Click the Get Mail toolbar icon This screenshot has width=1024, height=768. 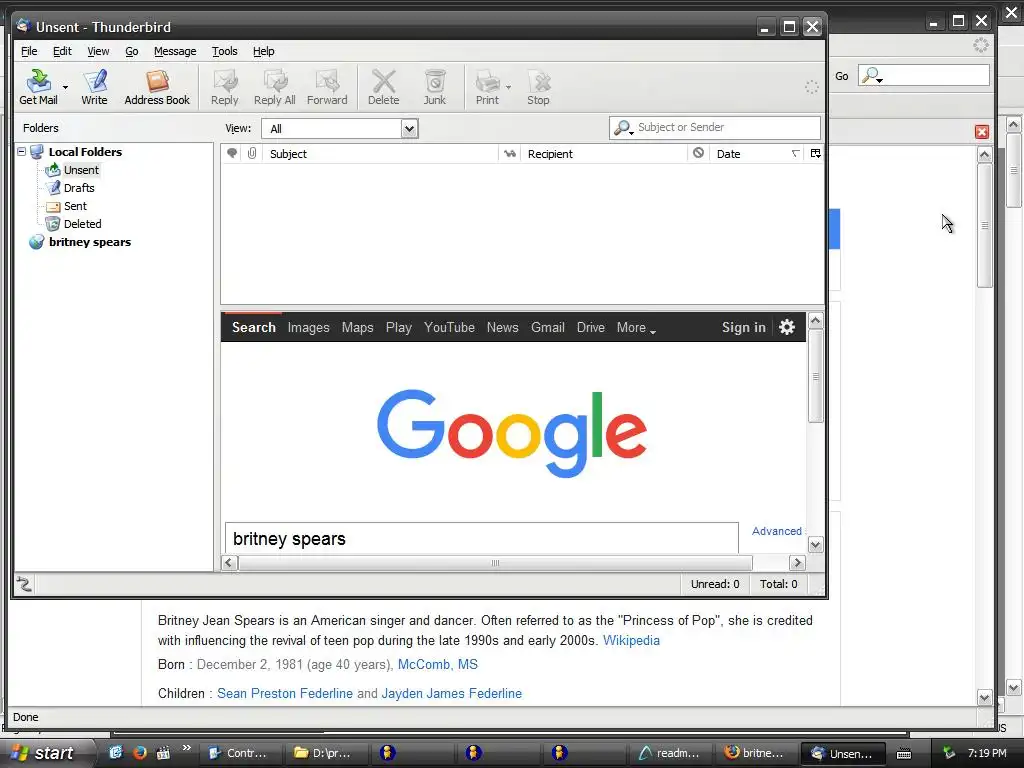pyautogui.click(x=38, y=88)
